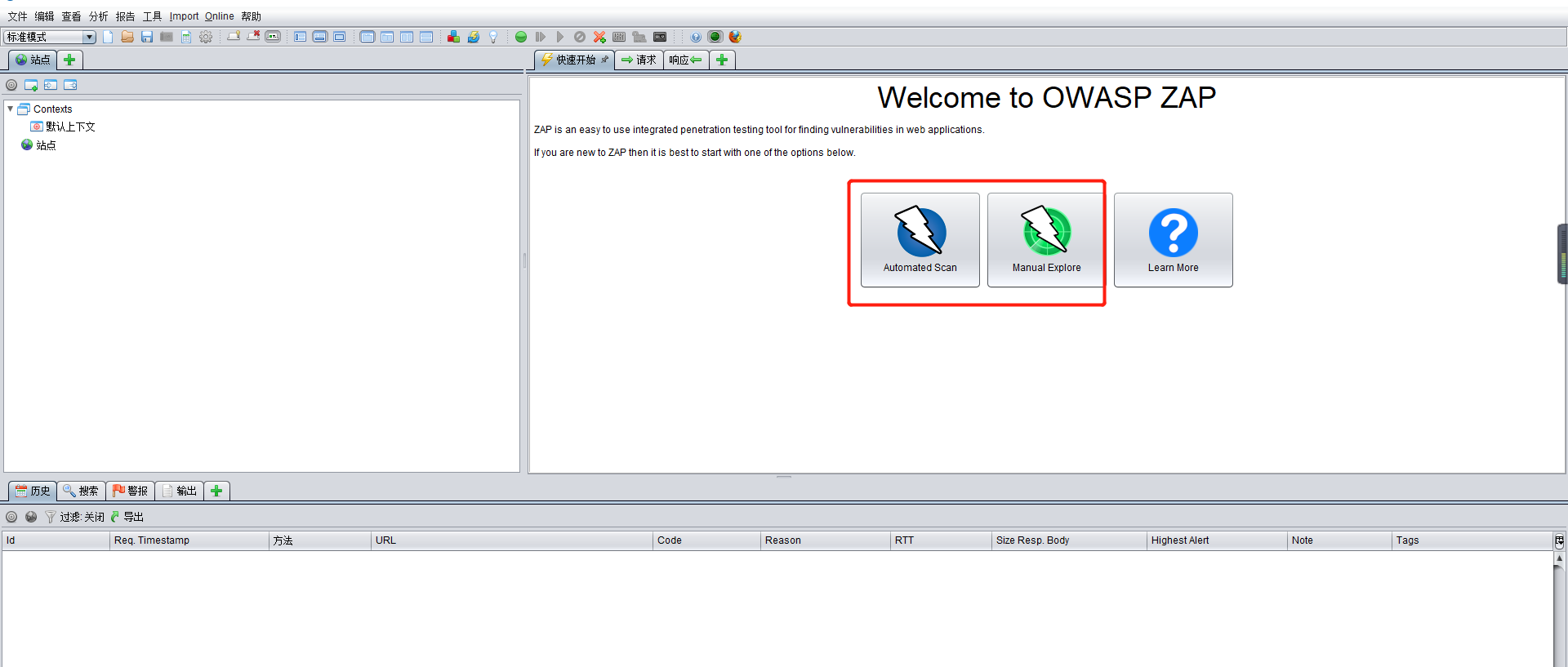Screen dimensions: 1568x667
Task: Choose Manual Explore
Action: [1046, 240]
